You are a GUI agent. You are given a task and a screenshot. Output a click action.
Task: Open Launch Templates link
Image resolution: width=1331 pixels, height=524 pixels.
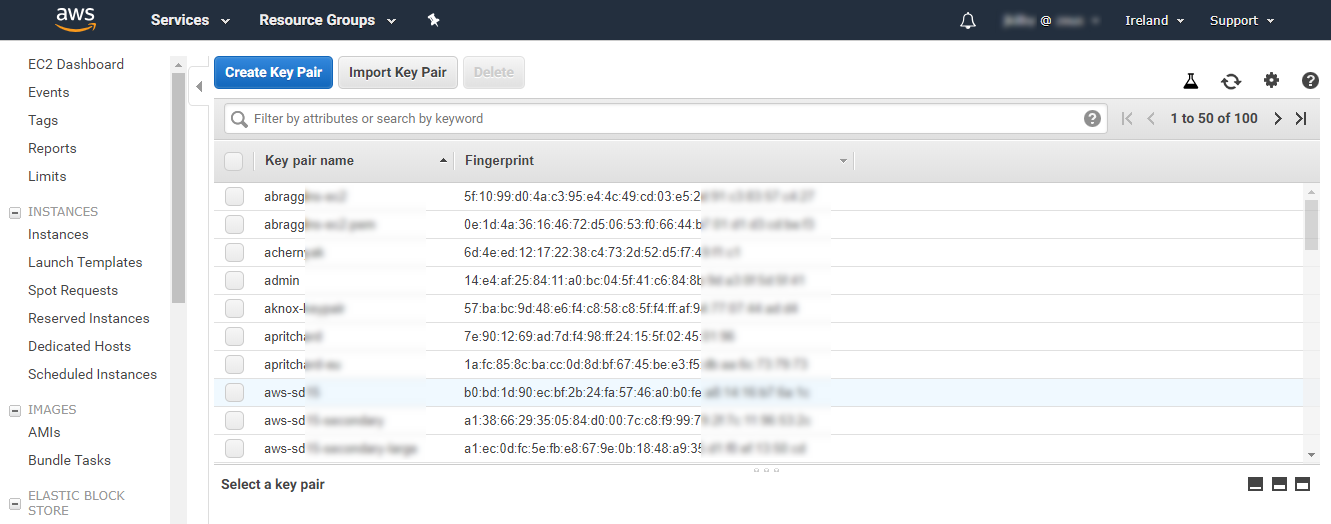(85, 262)
